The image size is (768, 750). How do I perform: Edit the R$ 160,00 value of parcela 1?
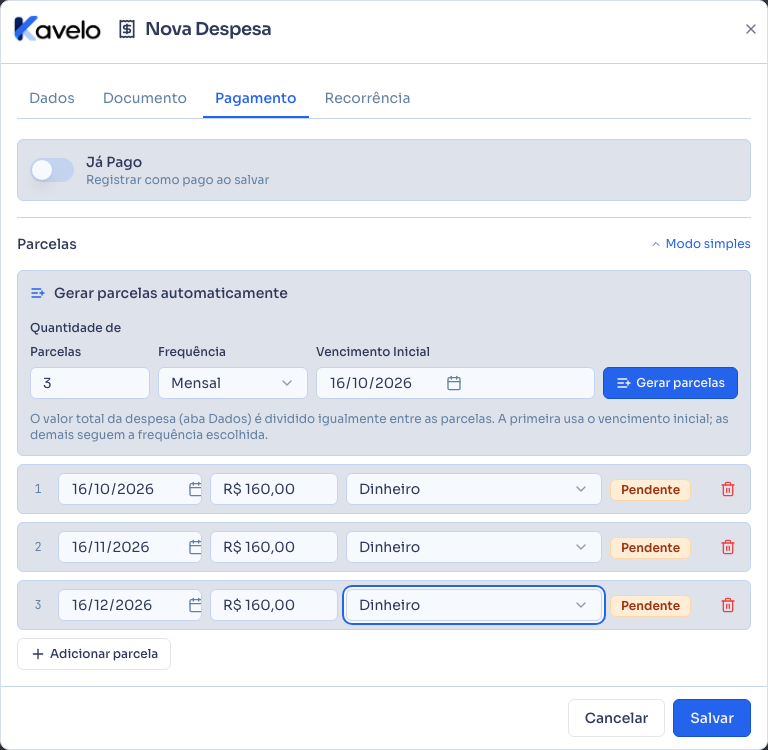(x=274, y=489)
